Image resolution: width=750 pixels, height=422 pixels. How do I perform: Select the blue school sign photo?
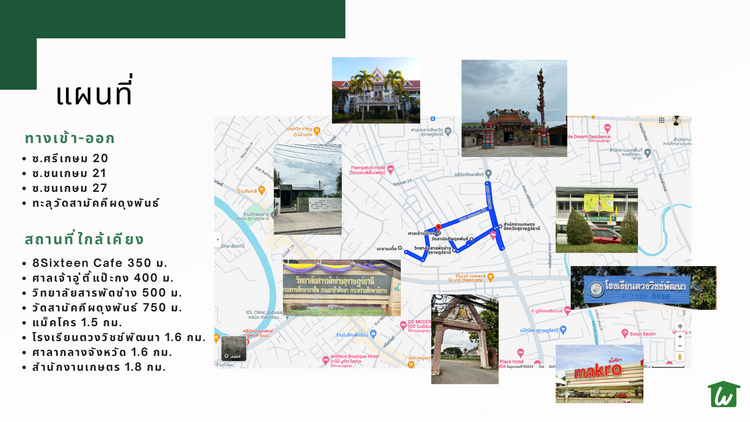(643, 287)
